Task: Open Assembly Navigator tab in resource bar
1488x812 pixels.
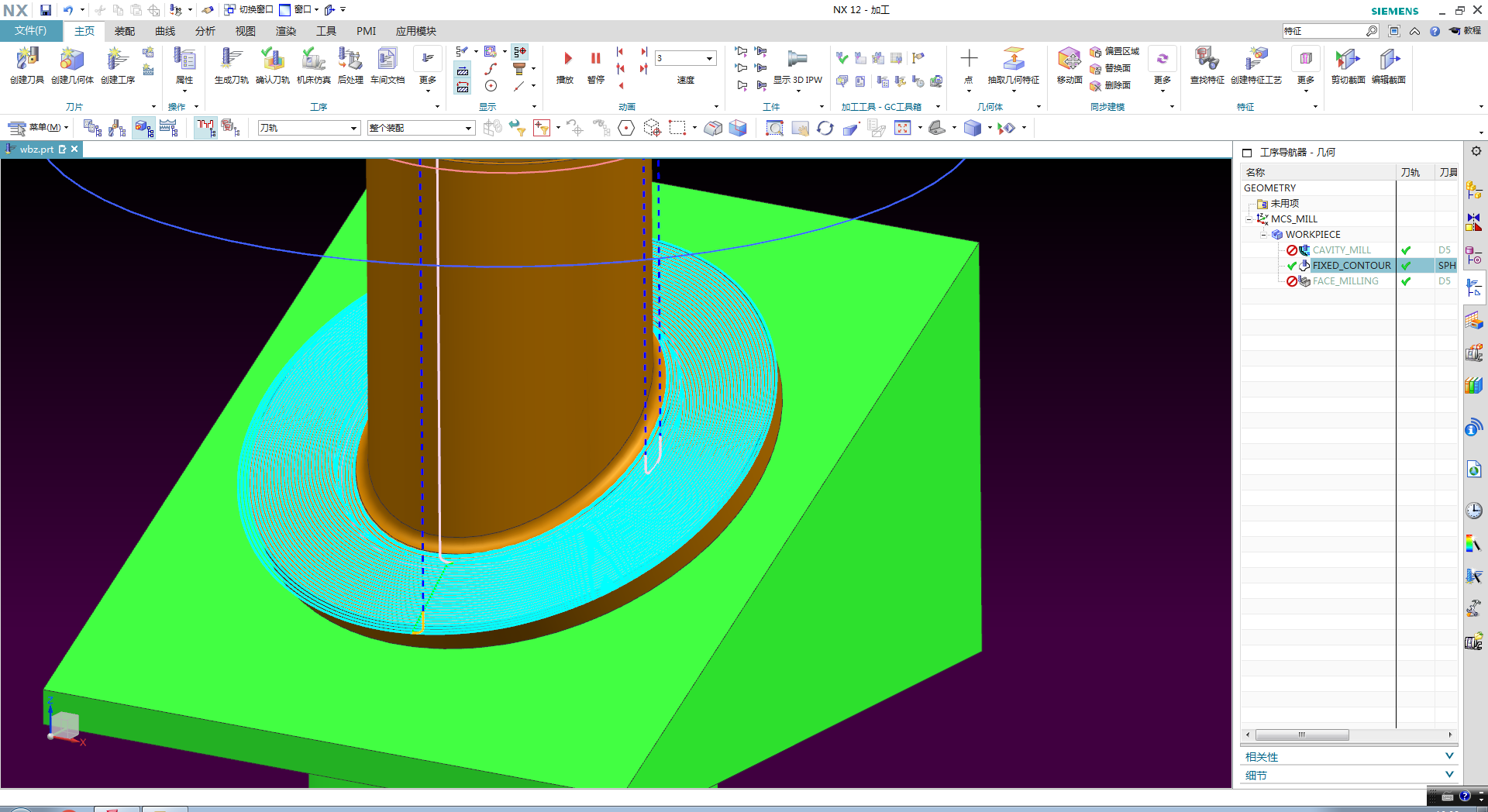Action: coord(1474,190)
